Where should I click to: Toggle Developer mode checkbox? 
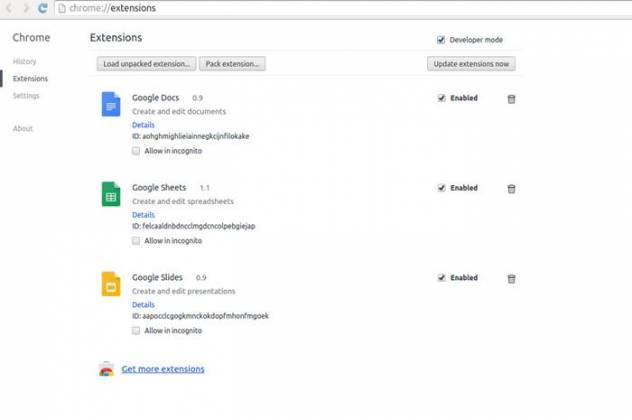(441, 40)
